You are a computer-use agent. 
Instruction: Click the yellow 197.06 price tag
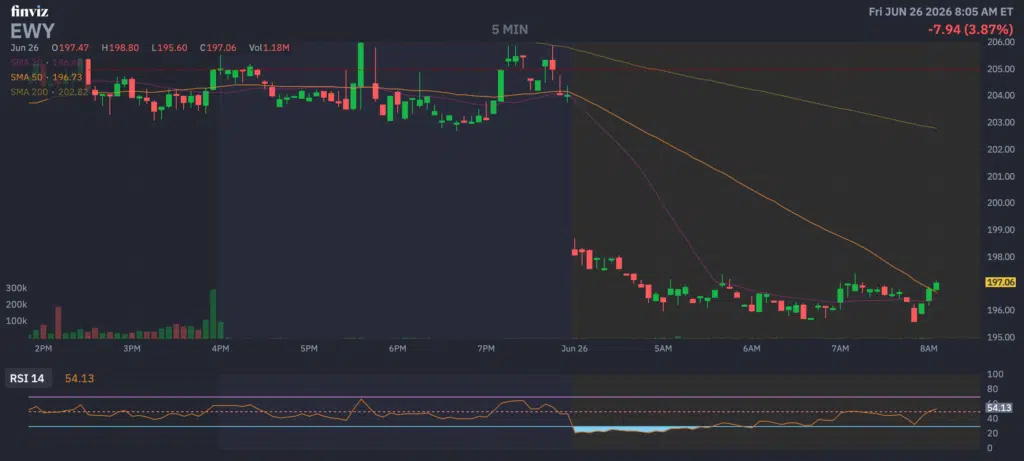coord(1000,282)
